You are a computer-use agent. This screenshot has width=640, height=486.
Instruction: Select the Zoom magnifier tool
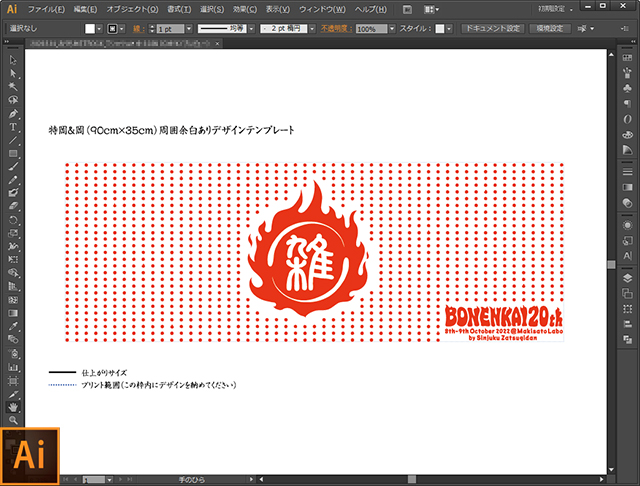(13, 420)
